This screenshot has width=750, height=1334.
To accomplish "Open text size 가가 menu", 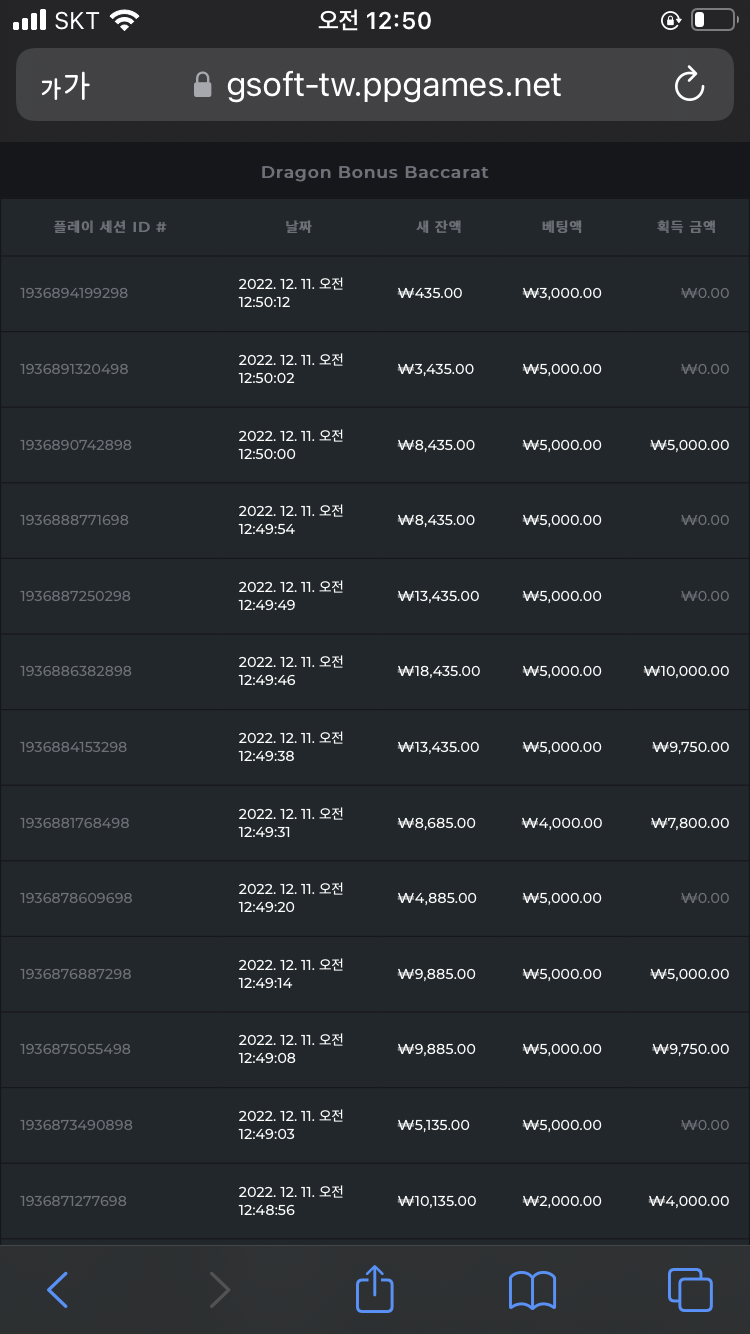I will point(65,86).
